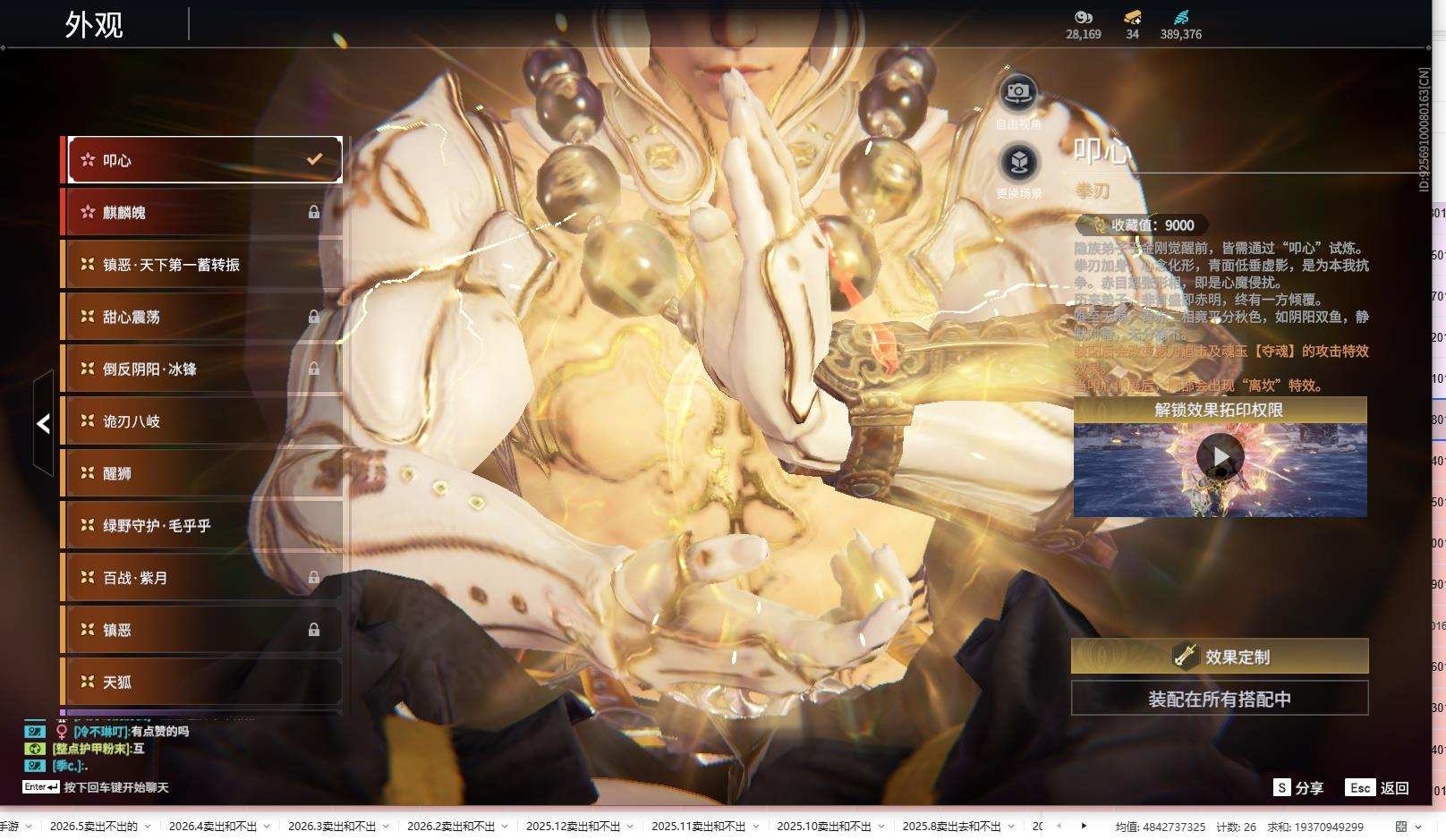Click the spreadsheet status 求和: 19370949299
This screenshot has height=840, width=1446.
1315,827
